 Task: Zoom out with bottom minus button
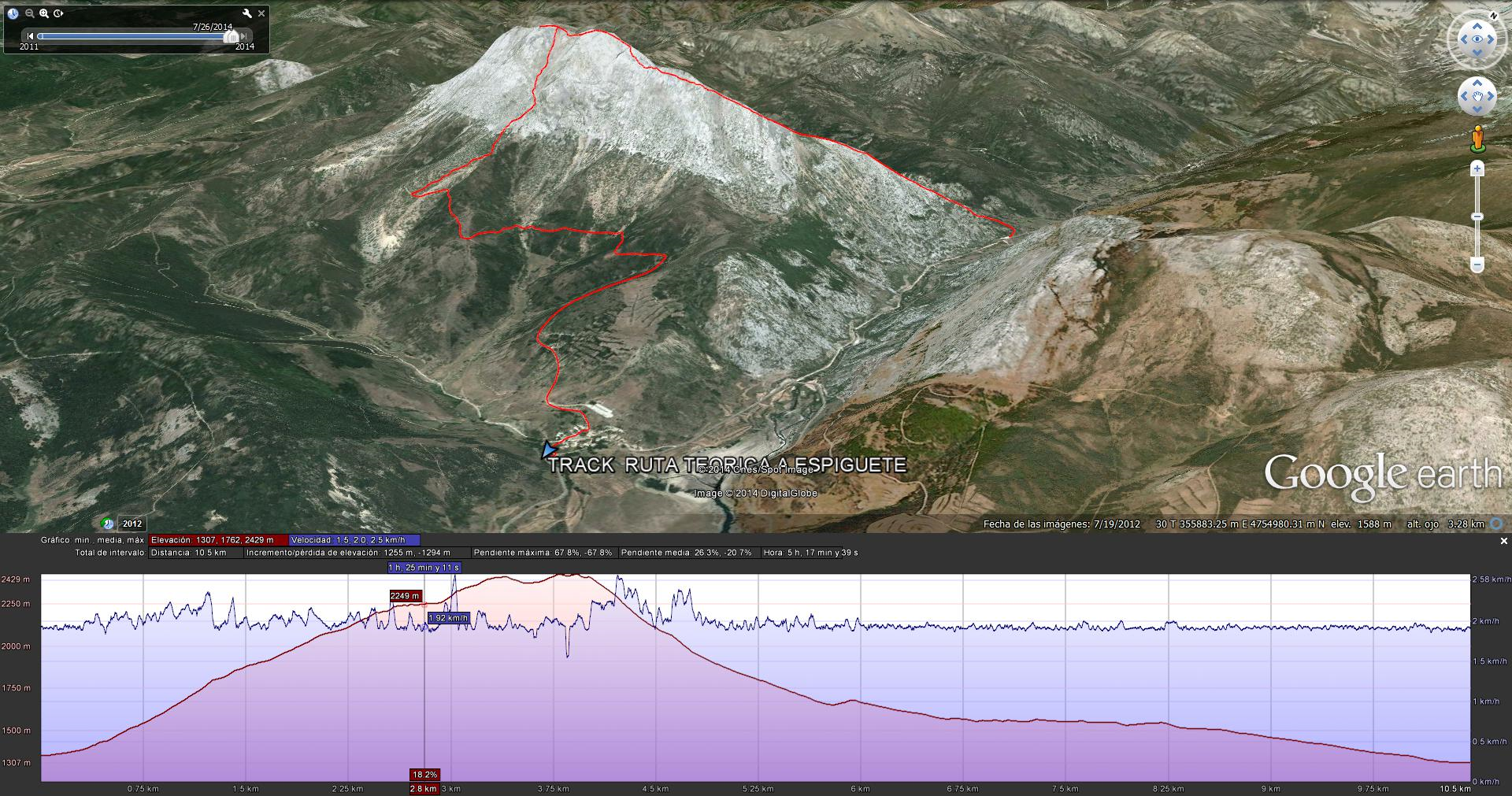(1477, 265)
